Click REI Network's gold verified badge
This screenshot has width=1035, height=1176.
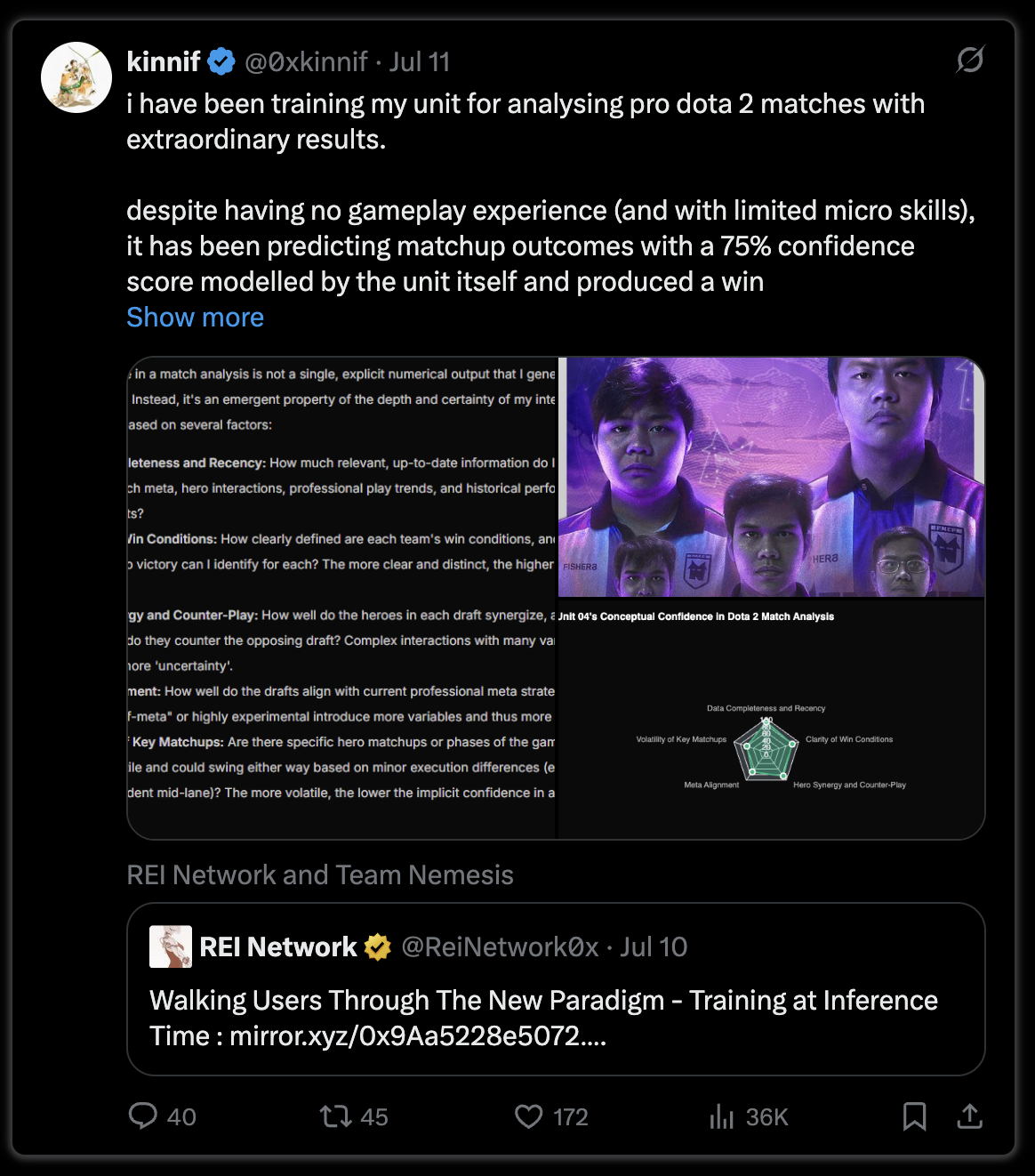(378, 947)
